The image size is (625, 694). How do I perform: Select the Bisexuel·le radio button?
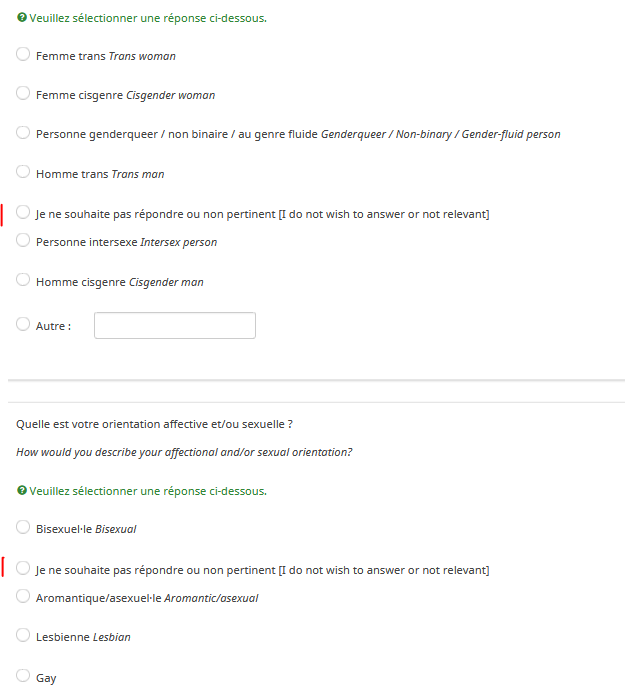[23, 527]
